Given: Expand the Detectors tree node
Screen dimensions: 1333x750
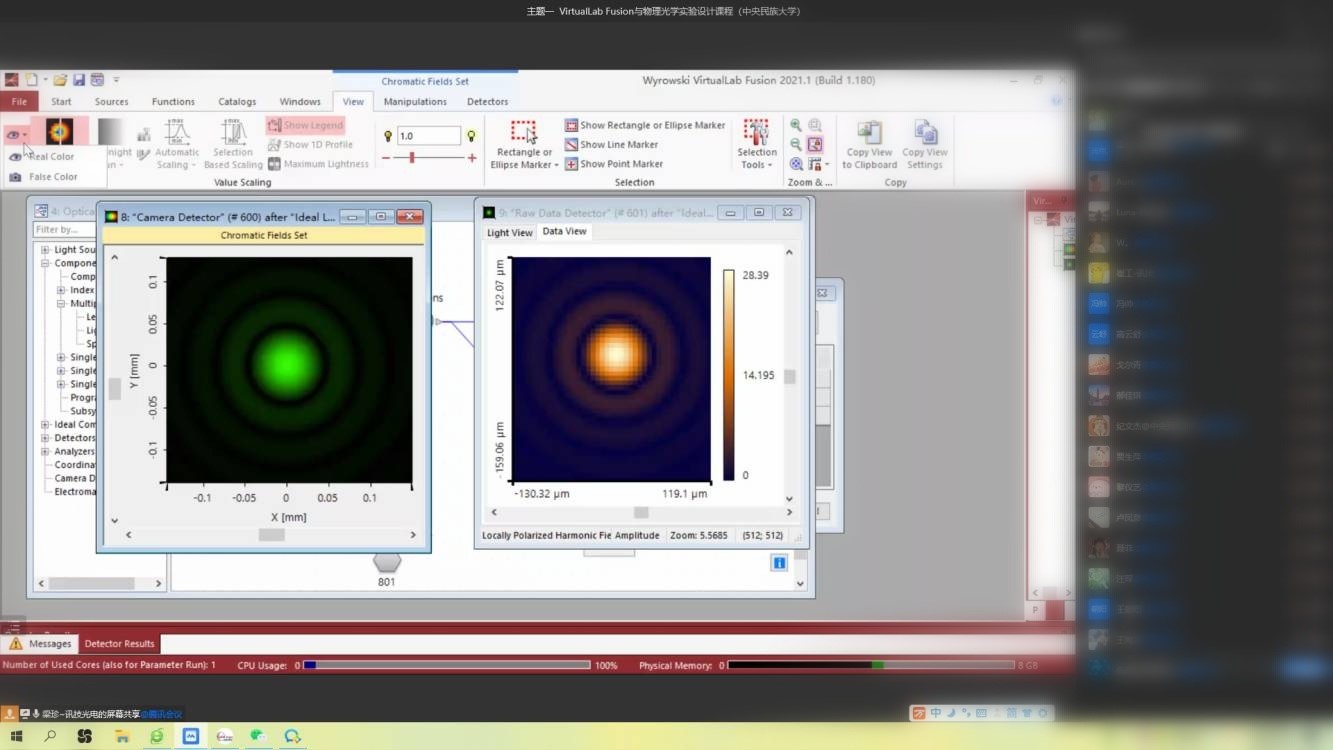Looking at the screenshot, I should (x=45, y=438).
